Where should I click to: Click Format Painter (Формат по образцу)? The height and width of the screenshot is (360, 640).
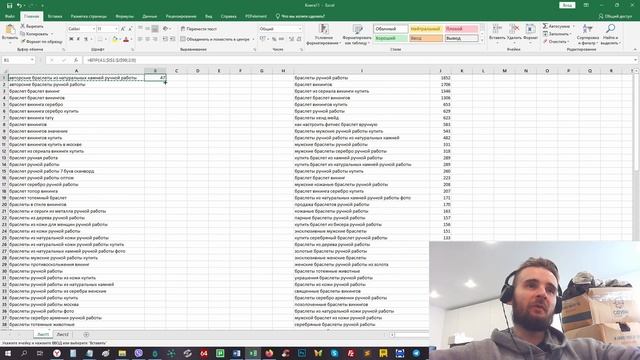[x=41, y=42]
